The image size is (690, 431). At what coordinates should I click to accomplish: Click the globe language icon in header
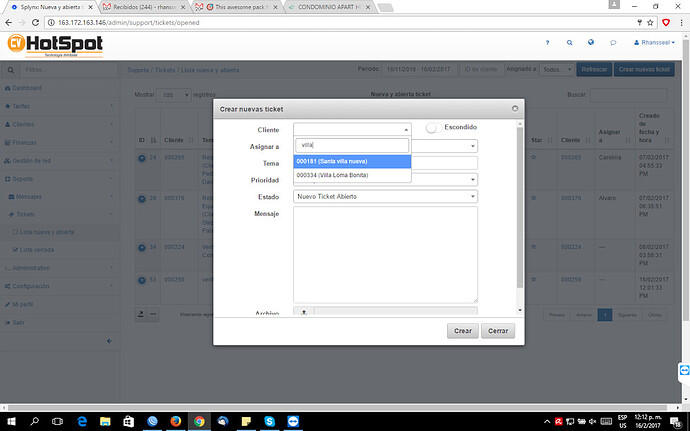(x=591, y=42)
